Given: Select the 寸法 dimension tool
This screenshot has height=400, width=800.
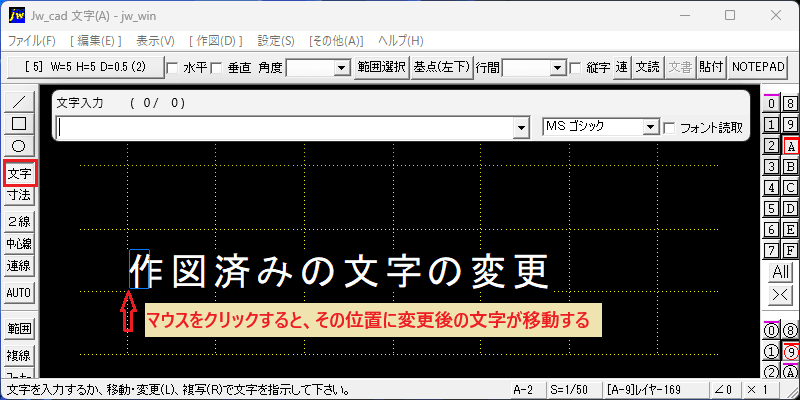Looking at the screenshot, I should [x=19, y=194].
